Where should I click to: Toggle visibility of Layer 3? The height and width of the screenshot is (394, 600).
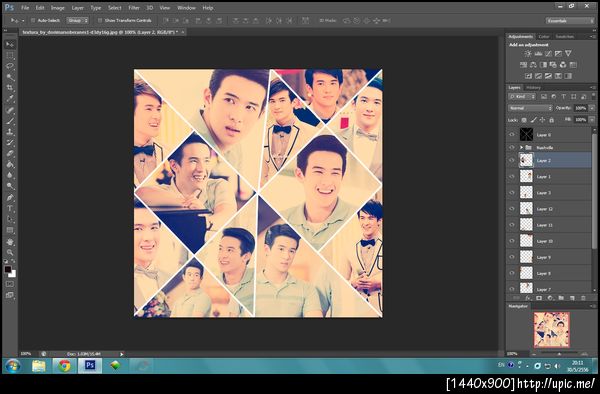click(x=512, y=193)
